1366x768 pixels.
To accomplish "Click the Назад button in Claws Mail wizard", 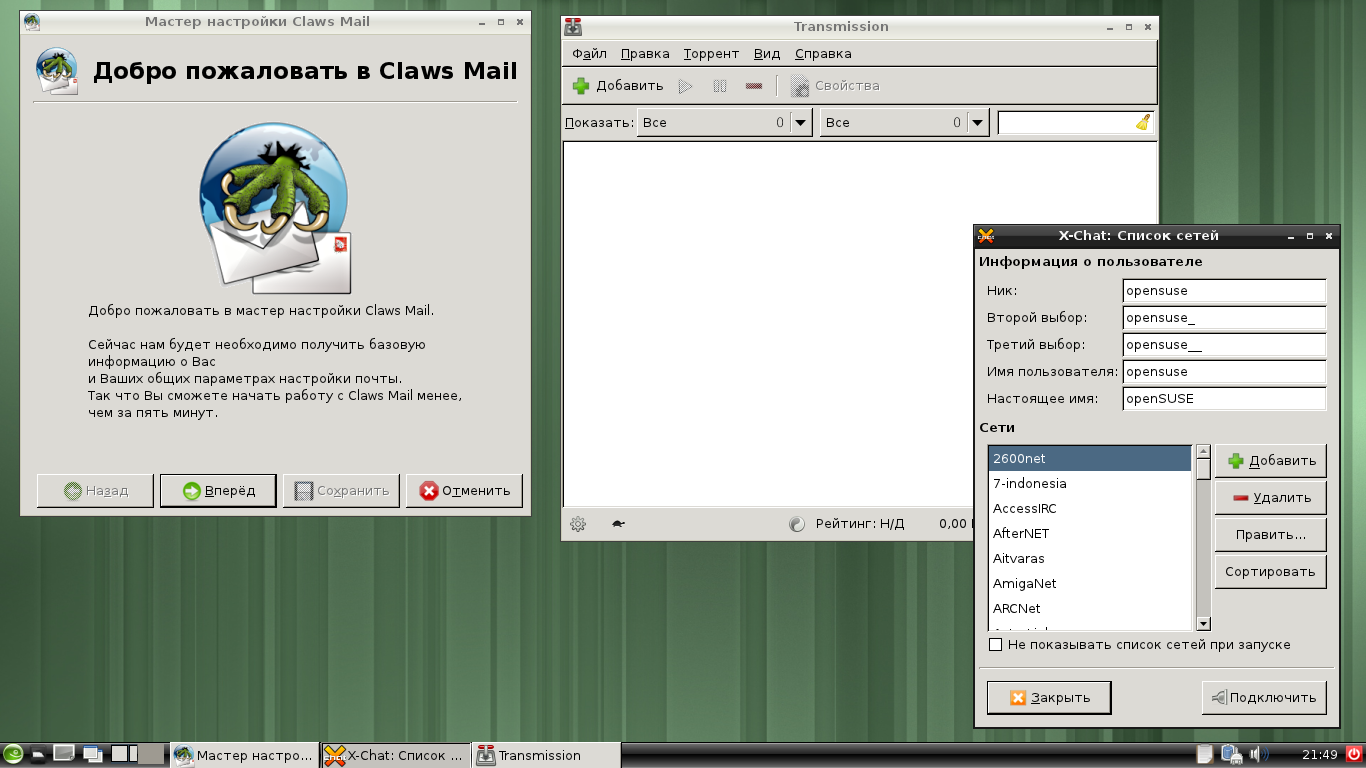I will [x=95, y=491].
